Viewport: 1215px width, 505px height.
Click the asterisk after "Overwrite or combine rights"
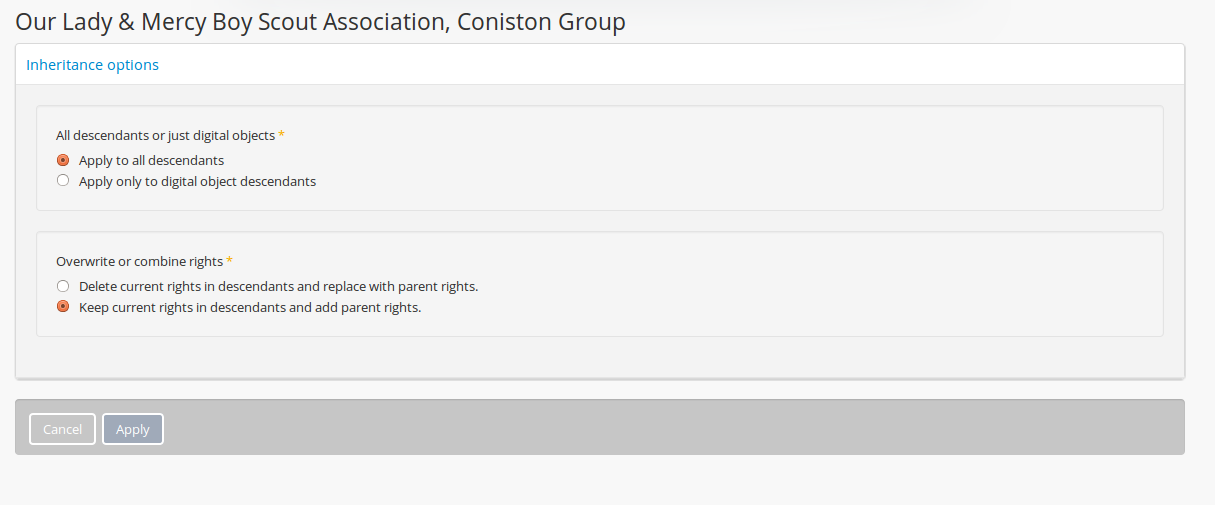click(230, 261)
